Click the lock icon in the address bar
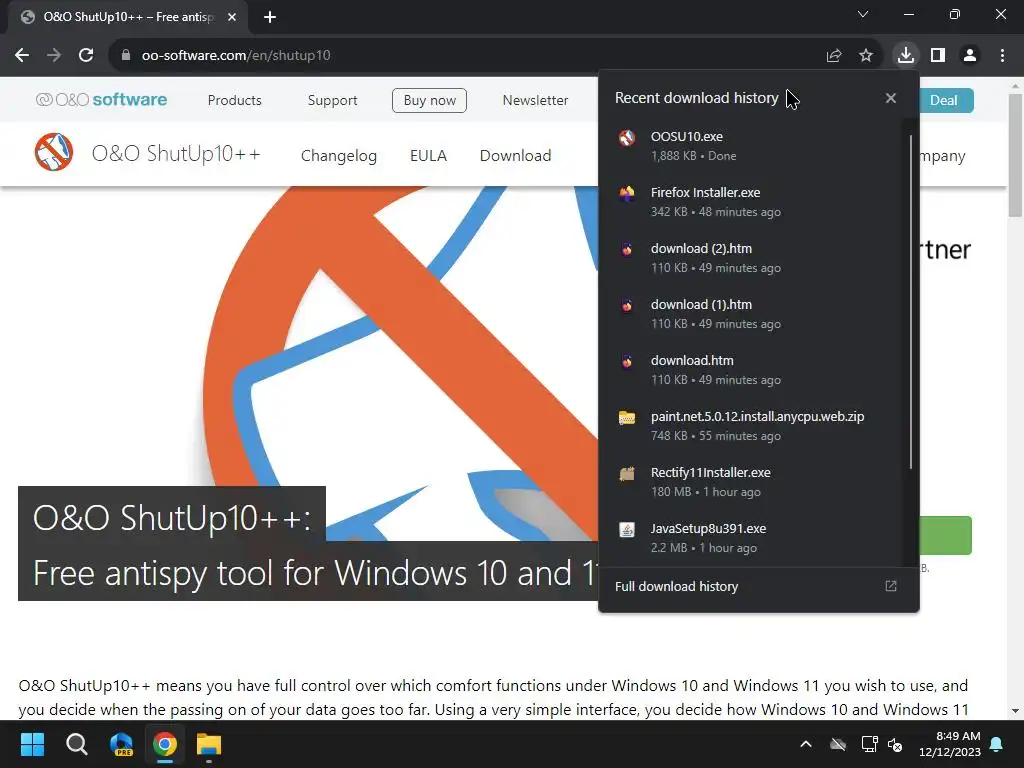This screenshot has width=1024, height=768. (126, 55)
